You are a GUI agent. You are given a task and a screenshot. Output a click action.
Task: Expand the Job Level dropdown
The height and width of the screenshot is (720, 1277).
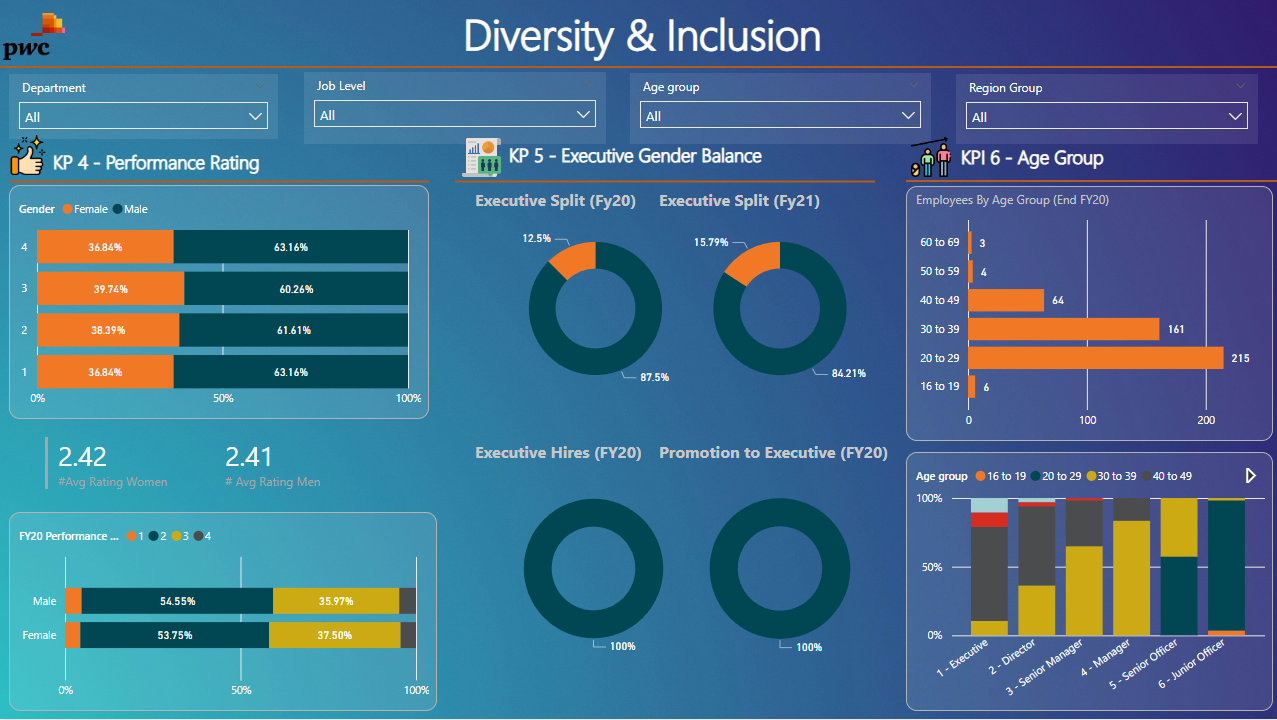(x=455, y=115)
